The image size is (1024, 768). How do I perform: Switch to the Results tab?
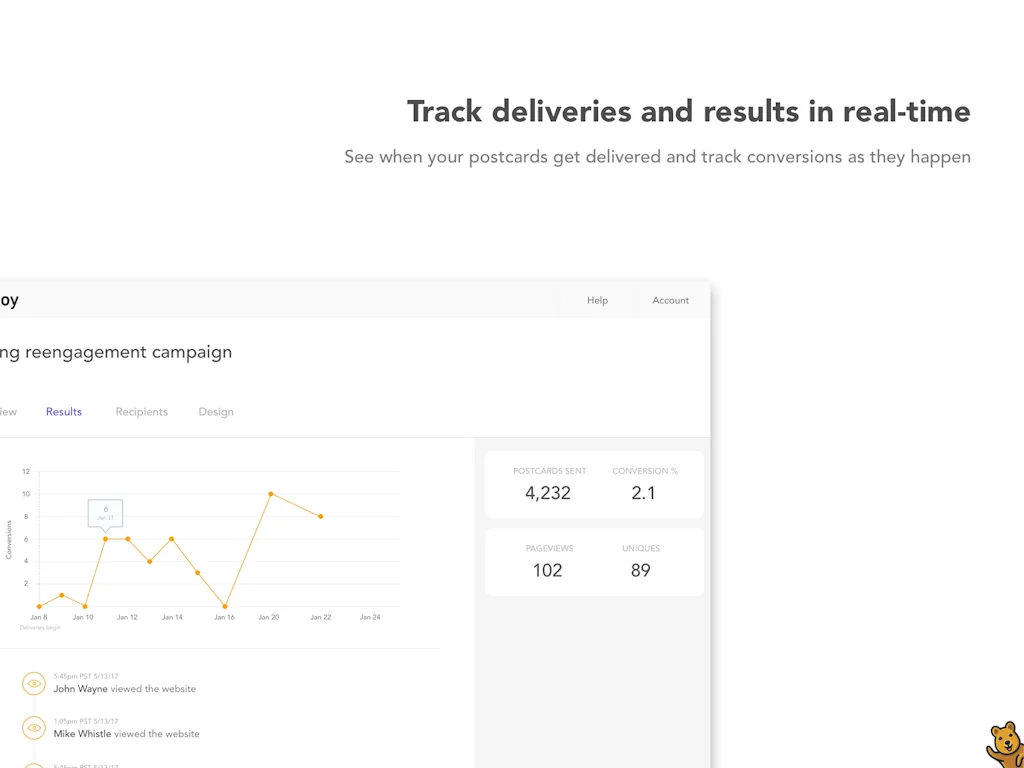click(x=64, y=411)
